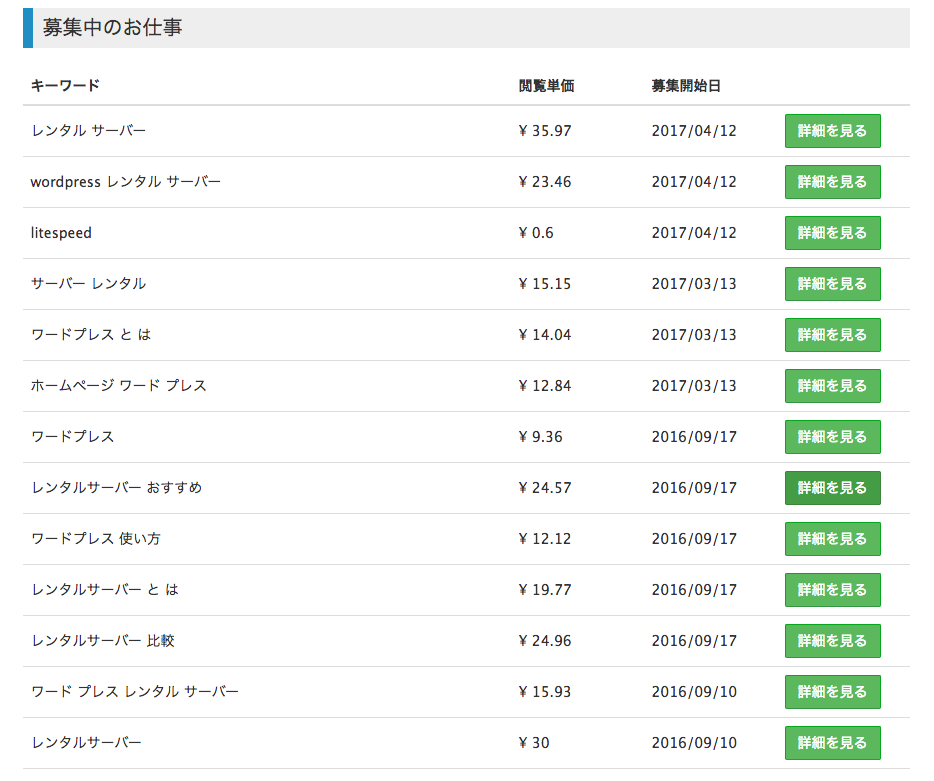This screenshot has height=781, width=934.
Task: Select the 募集中のお仕事 heading
Action: point(112,27)
